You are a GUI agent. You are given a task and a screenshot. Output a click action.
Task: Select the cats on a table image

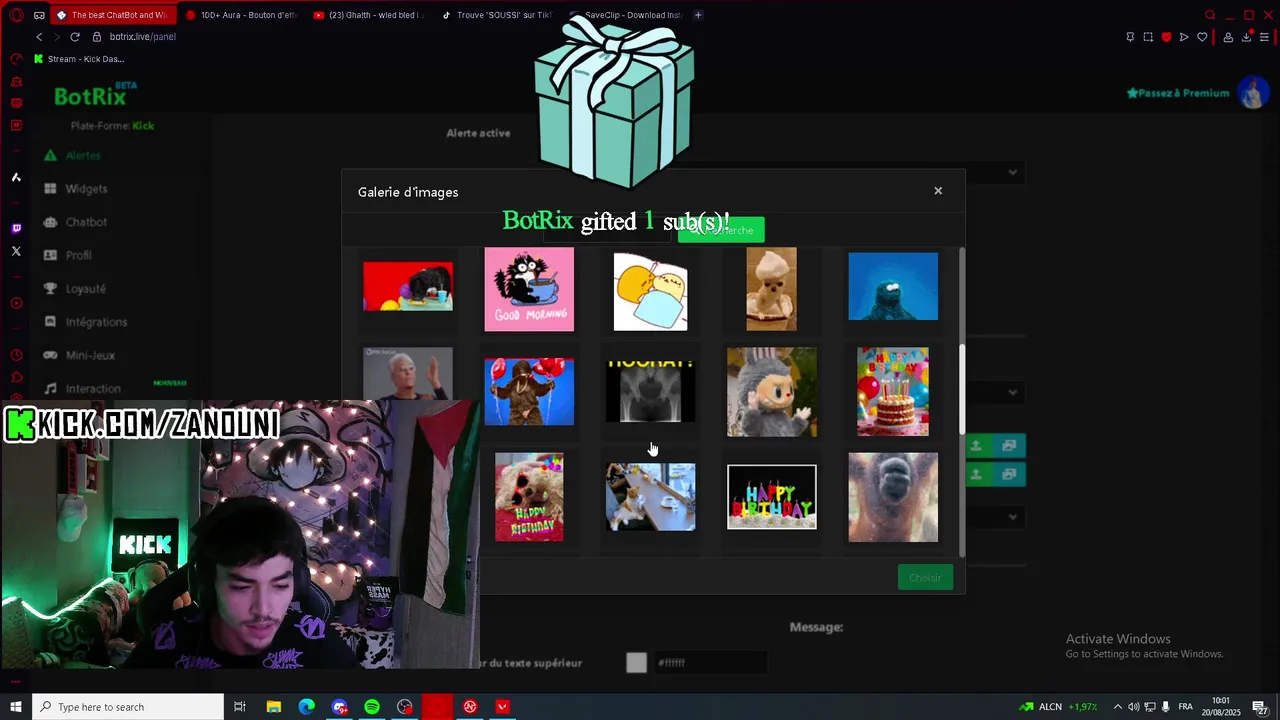pyautogui.click(x=650, y=497)
